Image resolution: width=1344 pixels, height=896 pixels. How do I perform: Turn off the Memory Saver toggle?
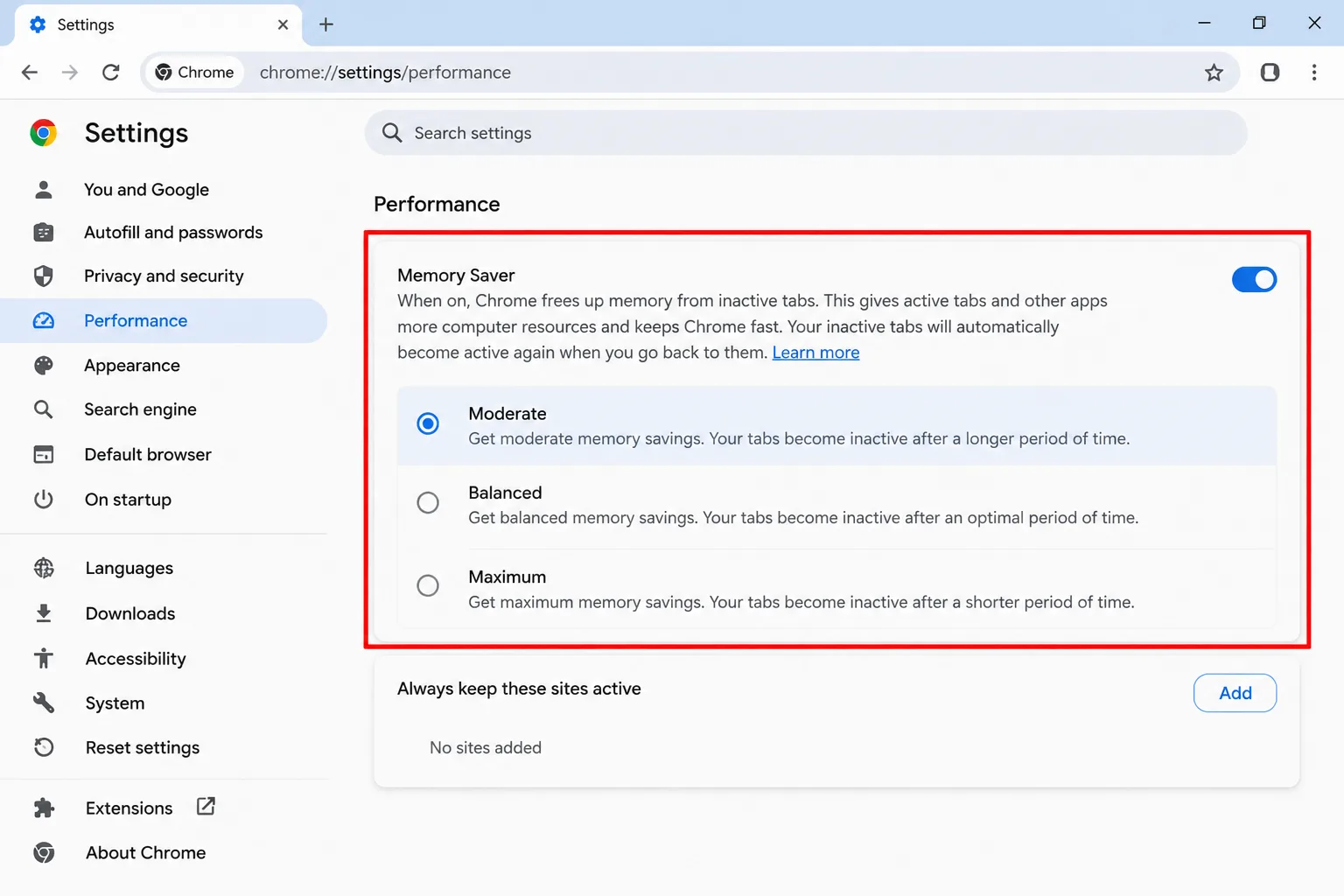coord(1254,279)
